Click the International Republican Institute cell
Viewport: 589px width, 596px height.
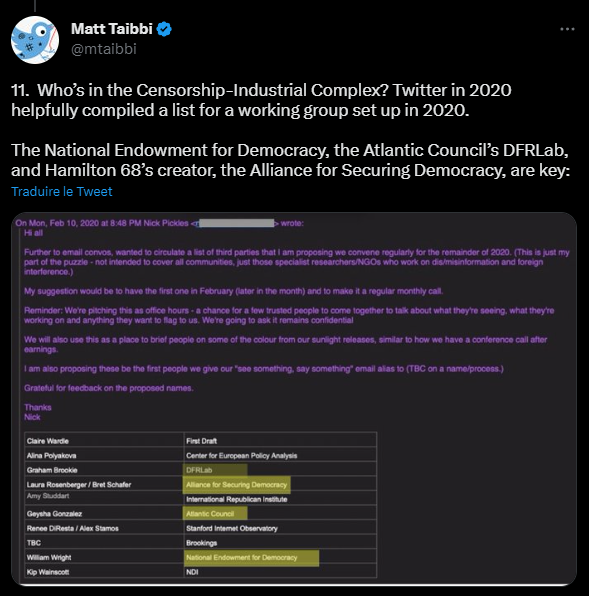click(x=280, y=499)
